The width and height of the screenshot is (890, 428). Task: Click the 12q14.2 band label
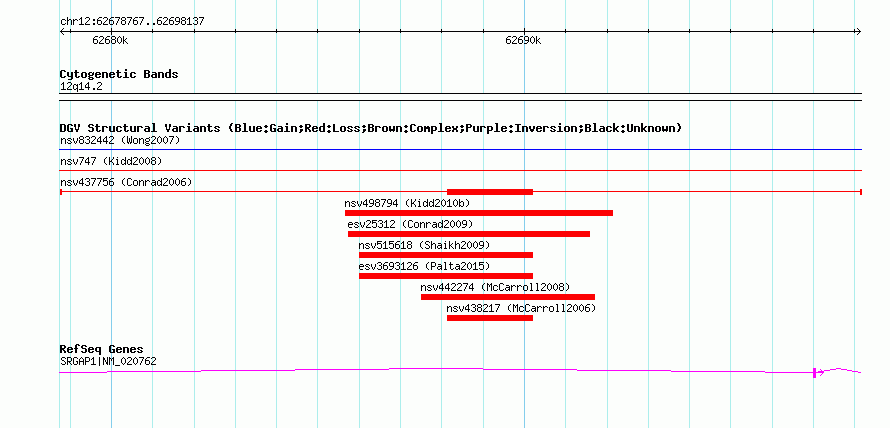pyautogui.click(x=81, y=87)
